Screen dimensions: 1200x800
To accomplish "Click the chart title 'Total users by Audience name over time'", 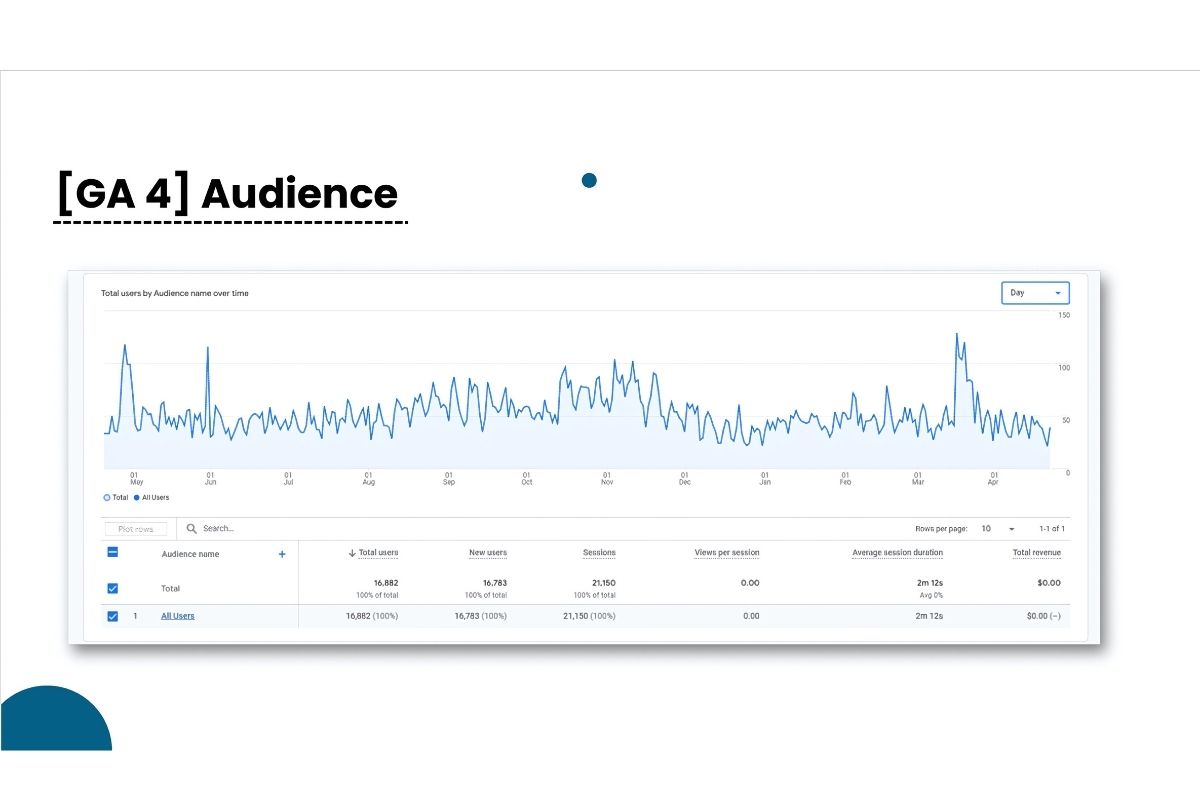I will pos(175,293).
